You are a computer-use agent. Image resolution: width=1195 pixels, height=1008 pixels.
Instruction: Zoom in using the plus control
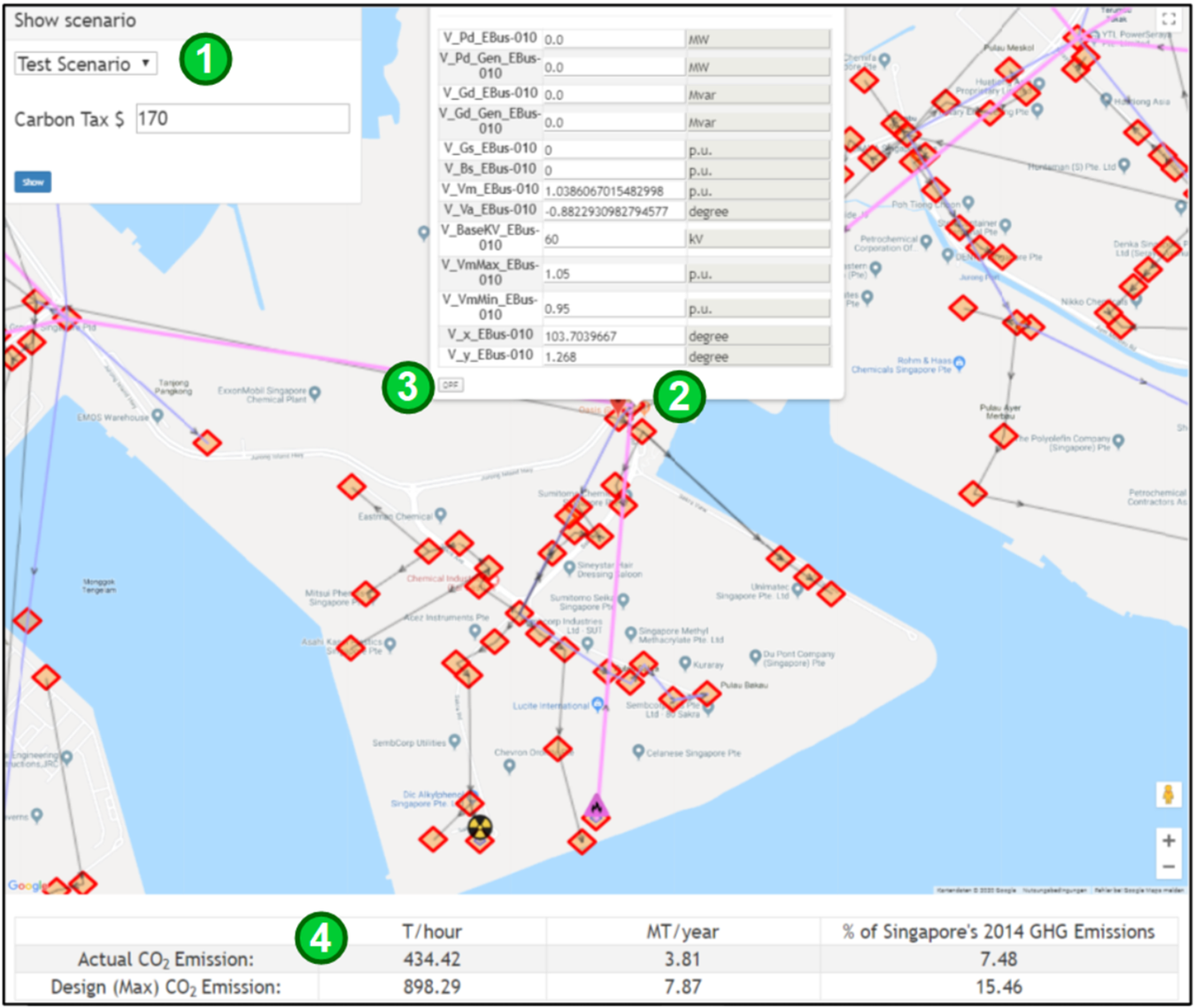coord(1168,841)
